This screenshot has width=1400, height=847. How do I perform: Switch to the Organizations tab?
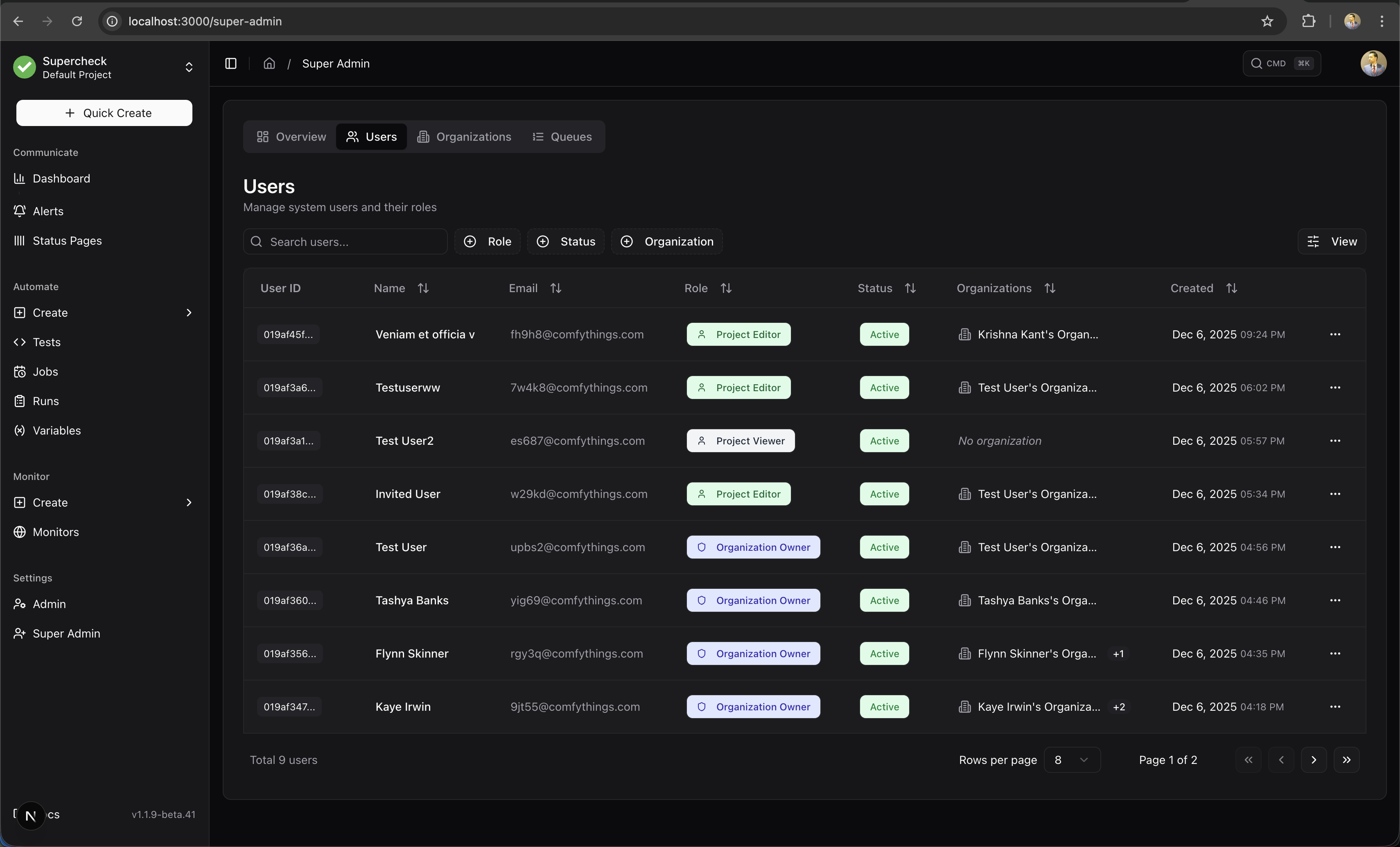coord(464,137)
